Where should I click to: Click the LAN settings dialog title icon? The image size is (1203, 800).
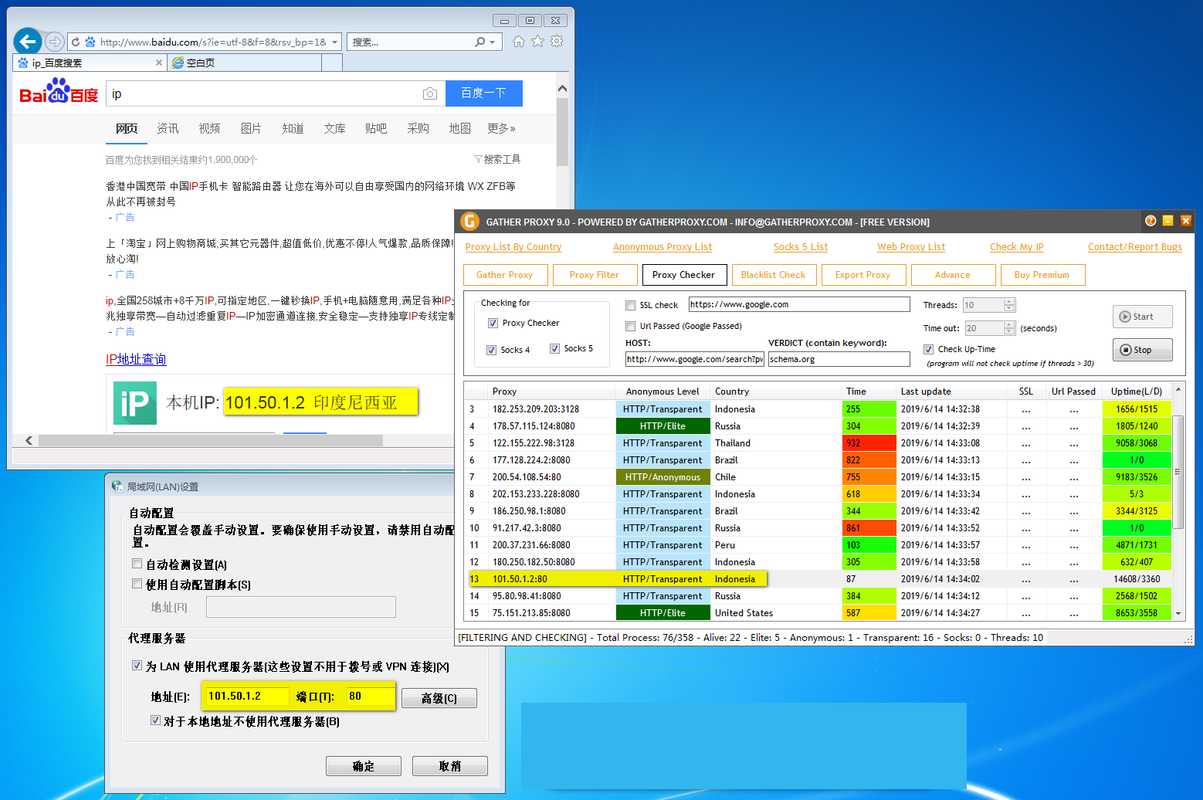tap(117, 486)
